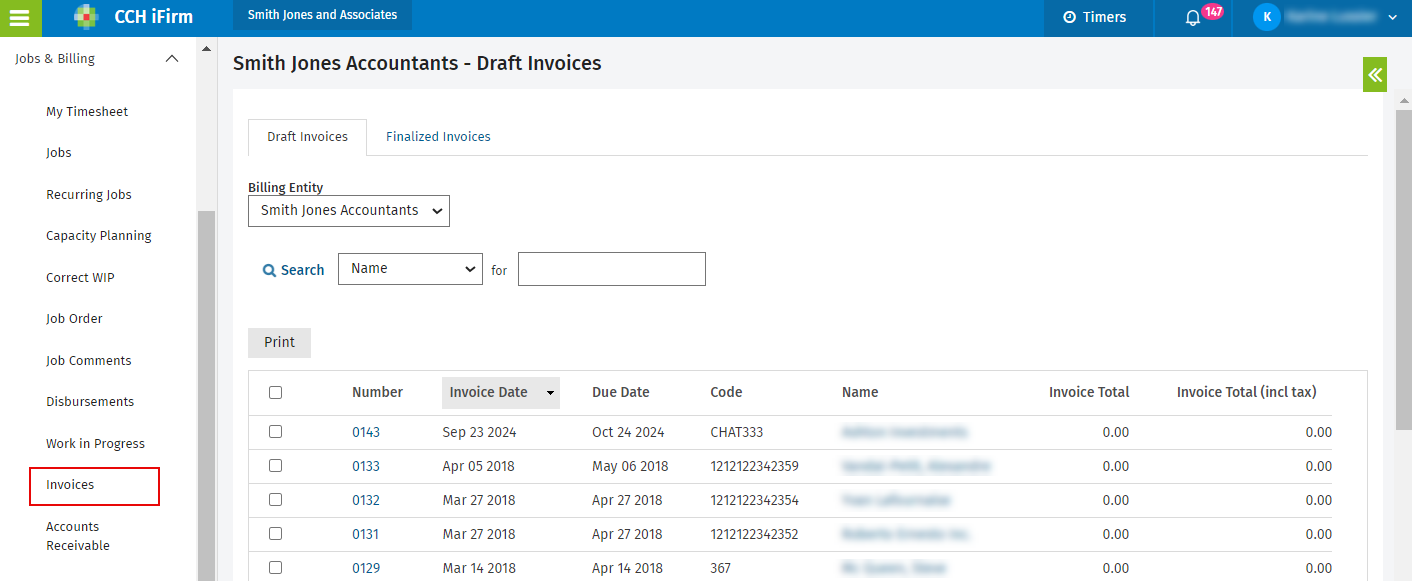This screenshot has width=1412, height=581.
Task: Check the box for invoice 0131
Action: 275,534
